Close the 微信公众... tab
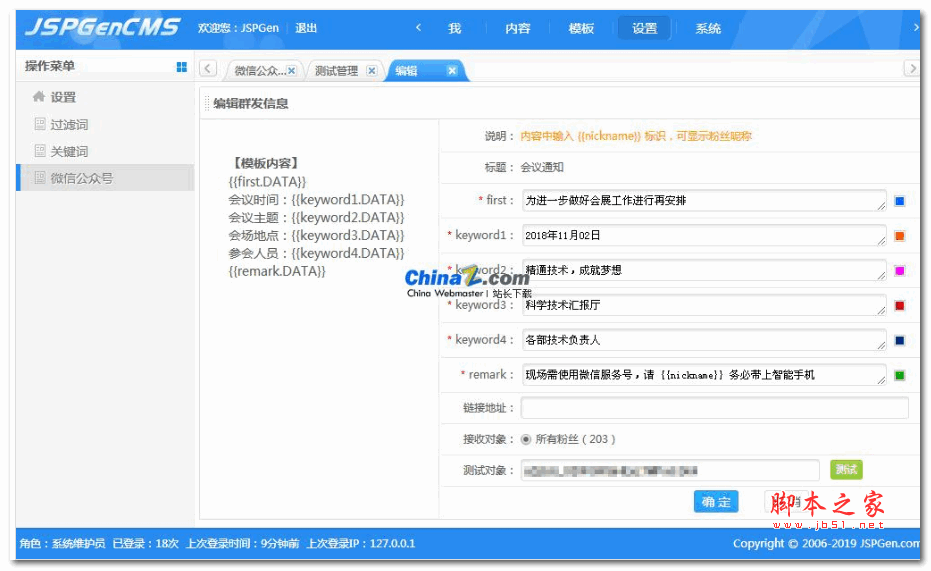 pyautogui.click(x=292, y=71)
